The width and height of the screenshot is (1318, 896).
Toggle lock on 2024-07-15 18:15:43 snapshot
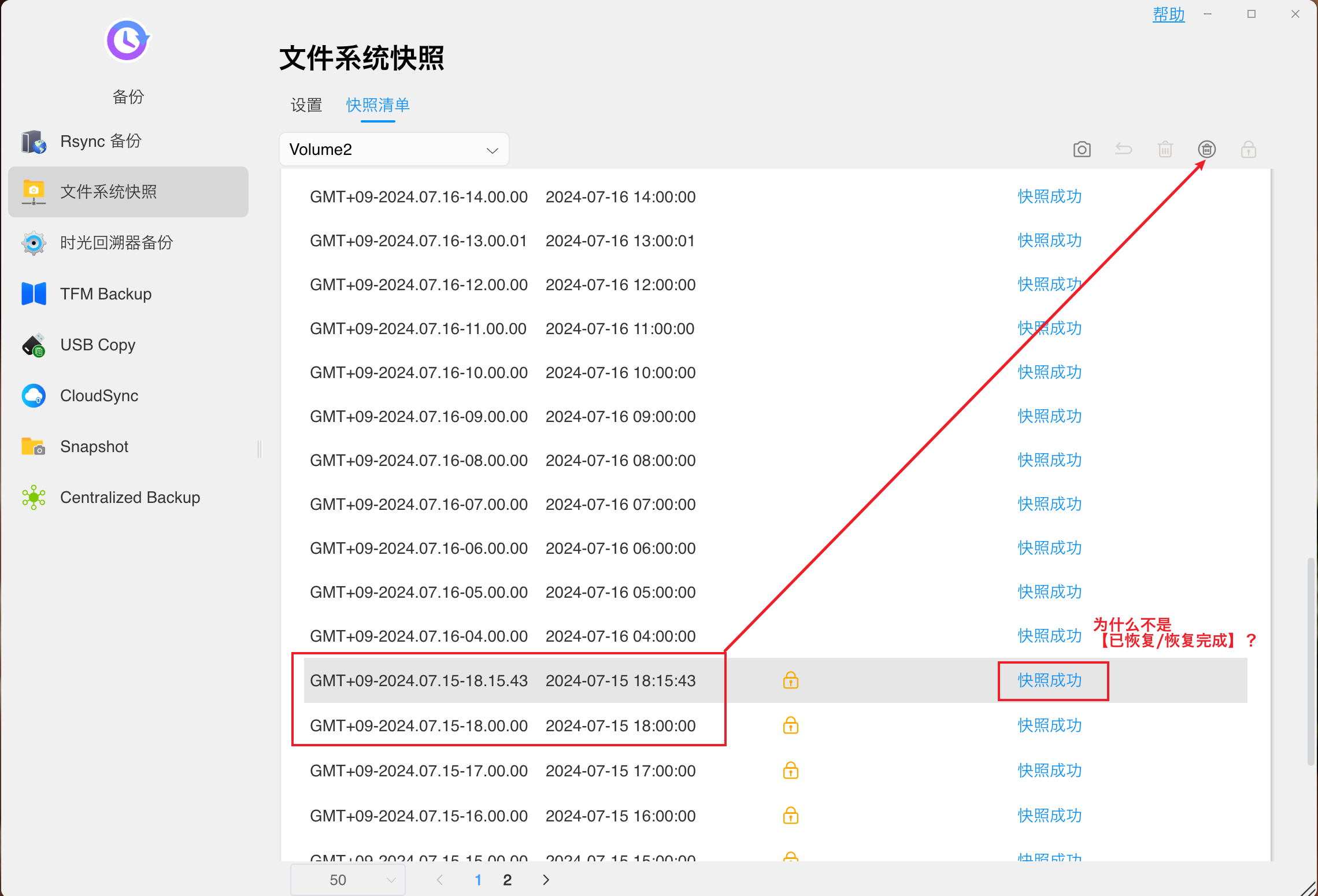pos(790,680)
